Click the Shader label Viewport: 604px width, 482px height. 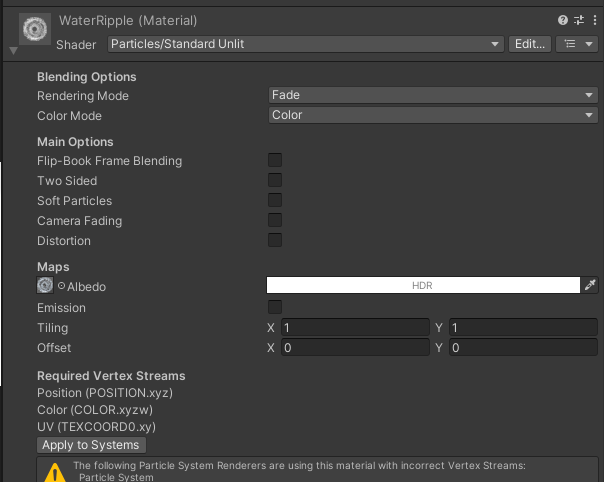click(x=76, y=45)
